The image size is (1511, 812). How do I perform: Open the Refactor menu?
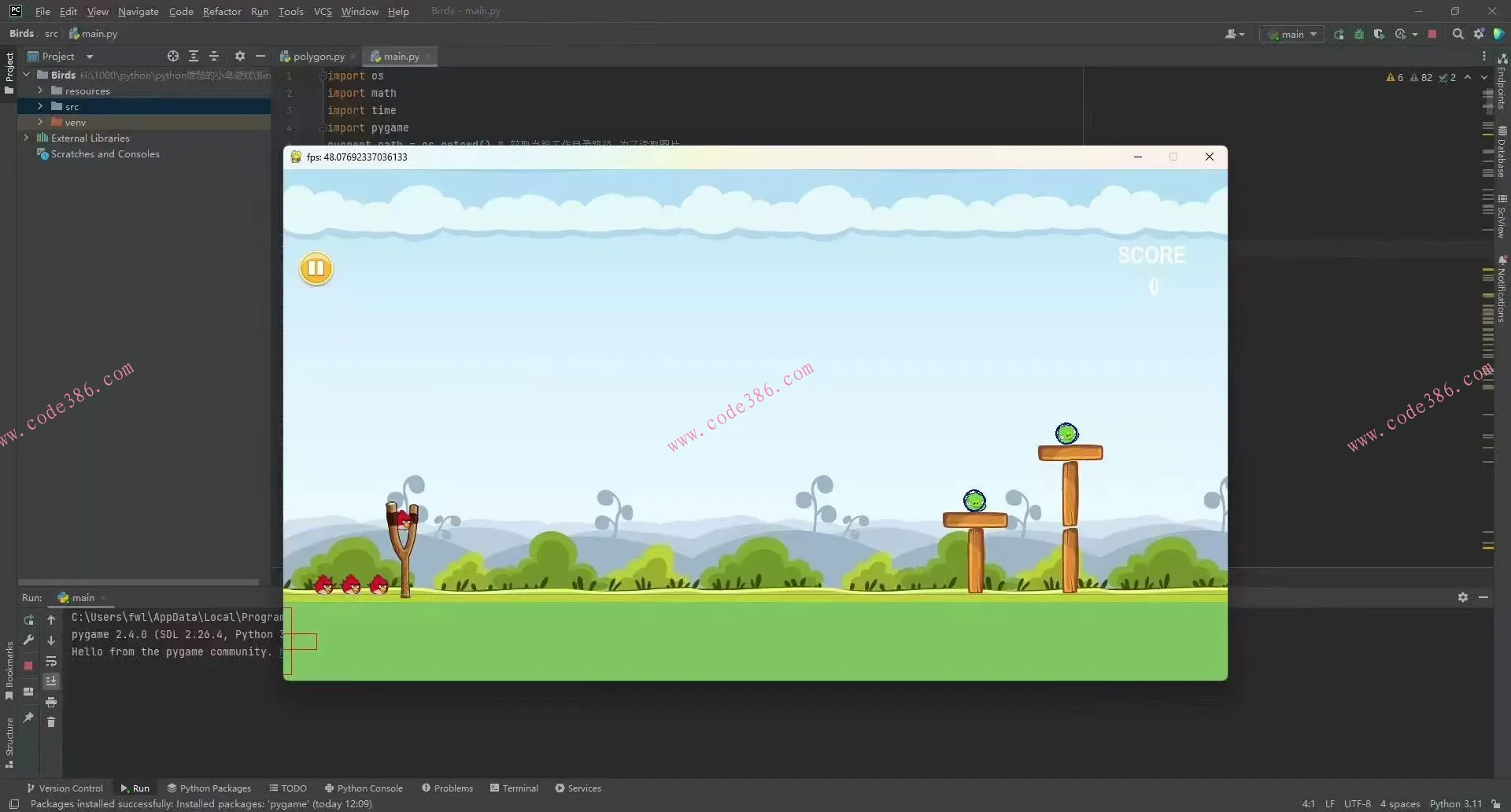[x=221, y=11]
